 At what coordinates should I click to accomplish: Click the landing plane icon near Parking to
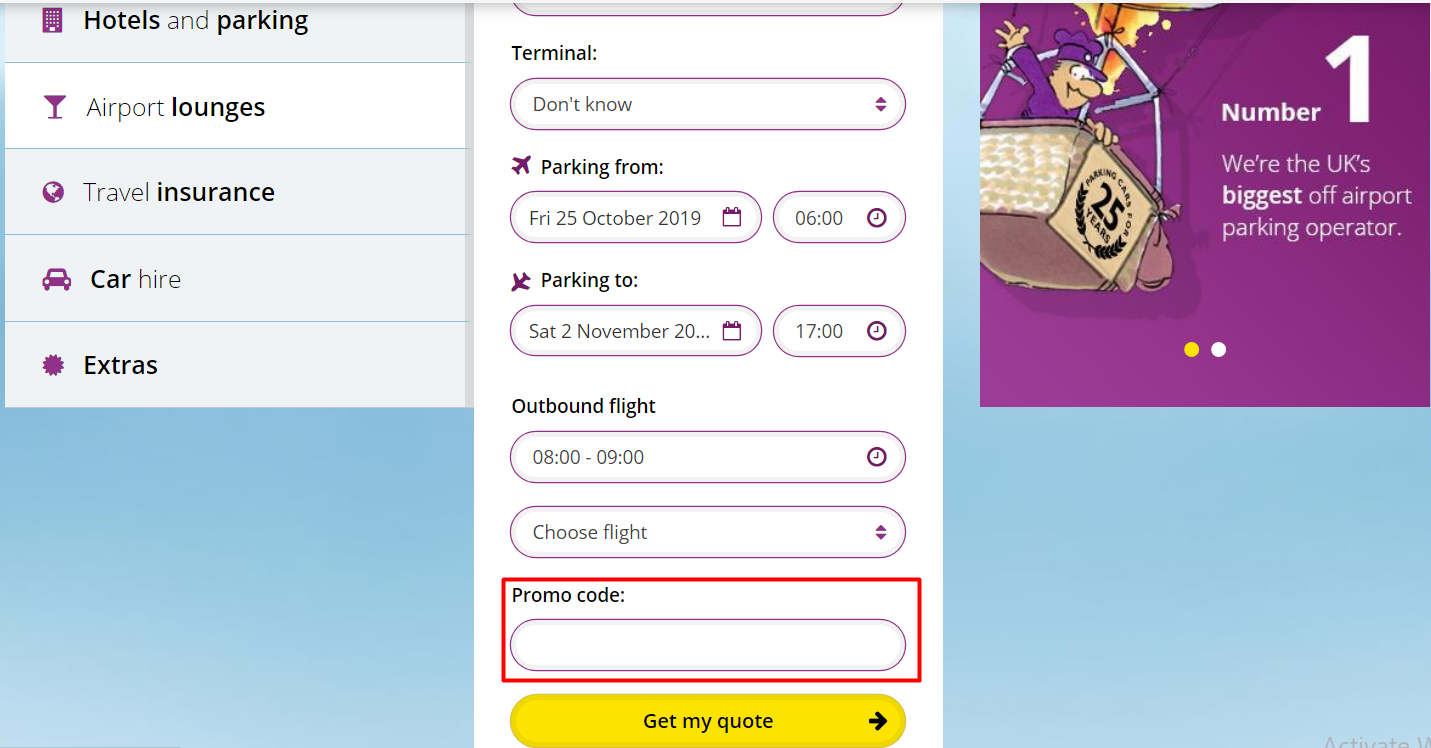tap(521, 280)
